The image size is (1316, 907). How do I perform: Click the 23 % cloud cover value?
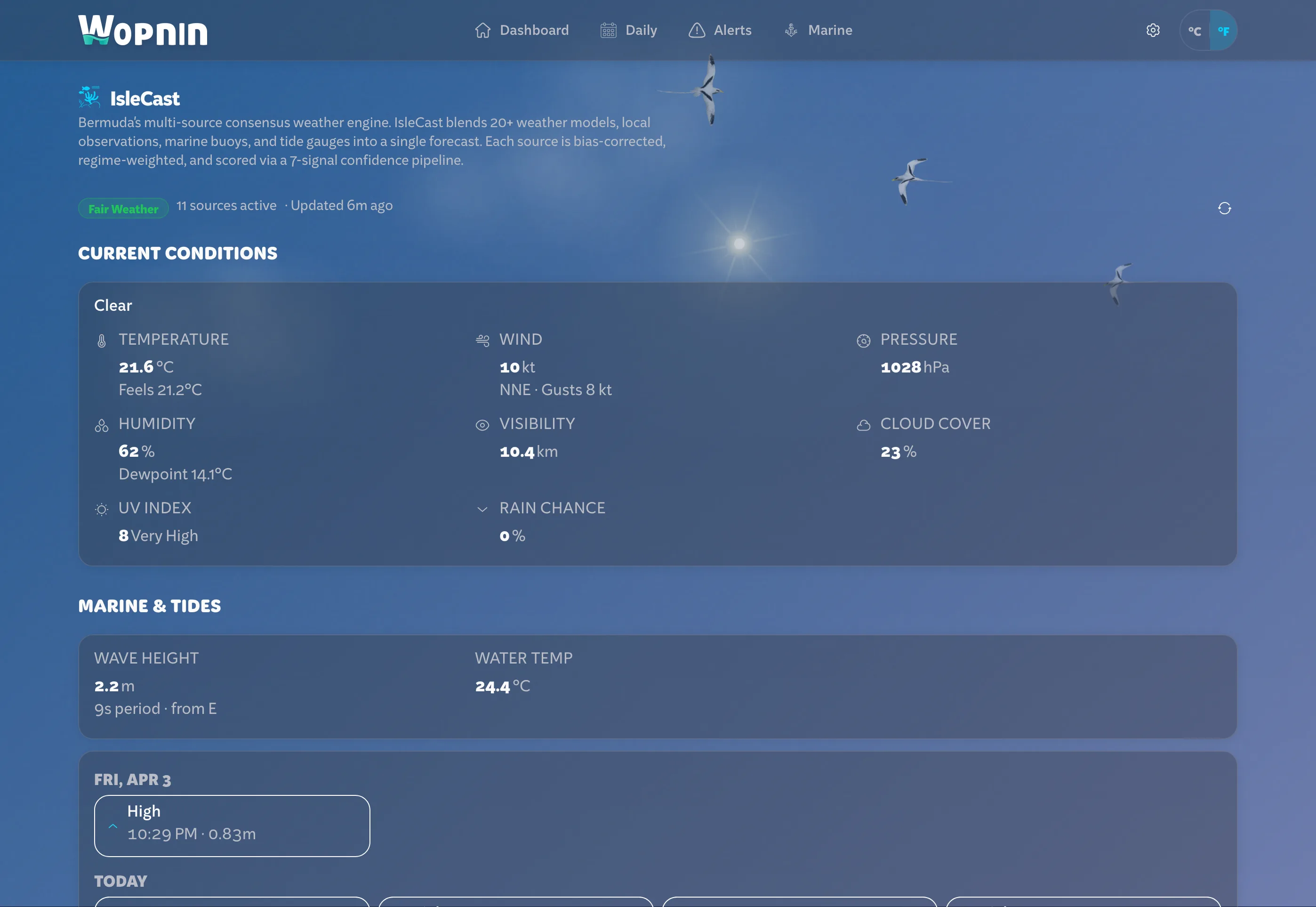point(898,451)
